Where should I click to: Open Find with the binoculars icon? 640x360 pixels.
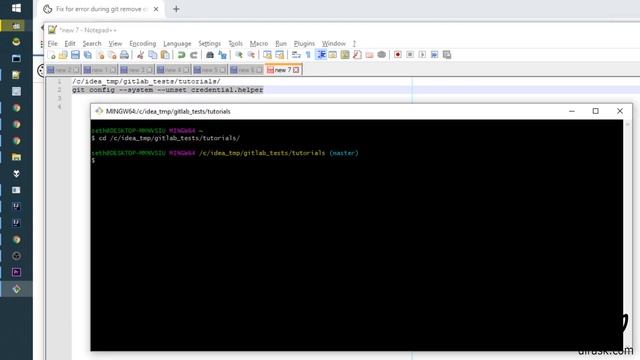(210, 55)
